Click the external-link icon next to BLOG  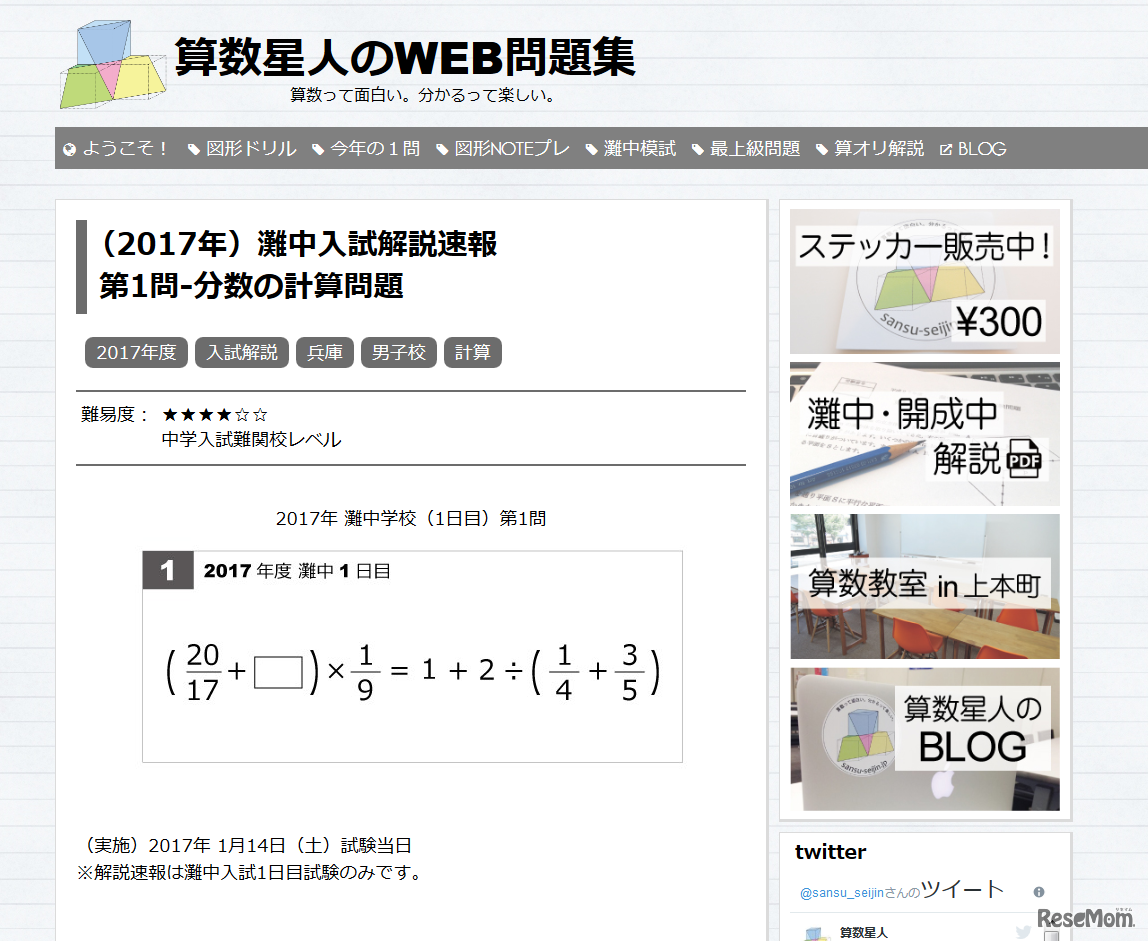pyautogui.click(x=945, y=148)
